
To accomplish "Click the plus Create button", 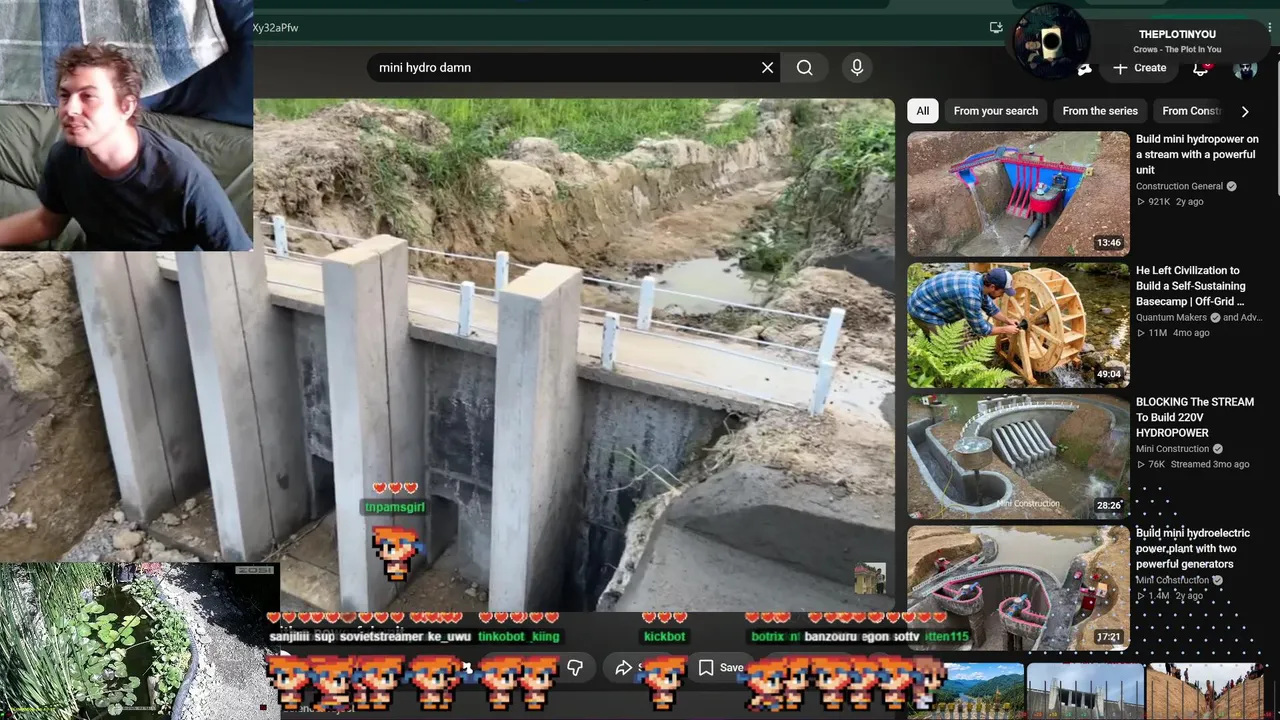I will pos(1139,68).
